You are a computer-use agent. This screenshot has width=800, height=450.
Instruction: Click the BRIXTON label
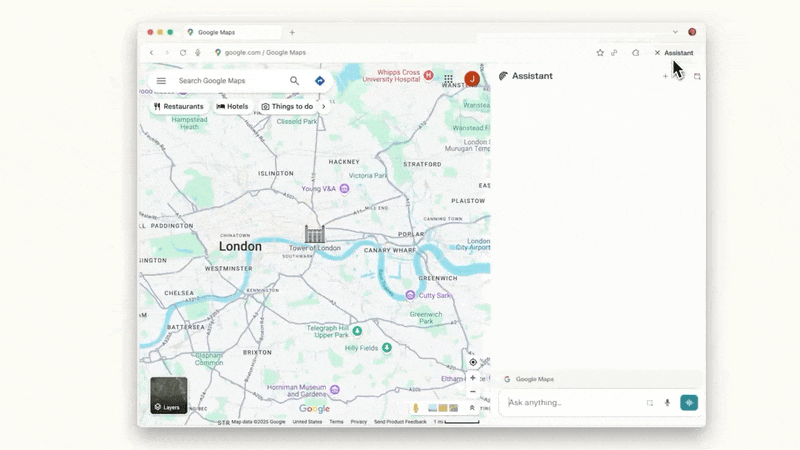[x=257, y=353]
